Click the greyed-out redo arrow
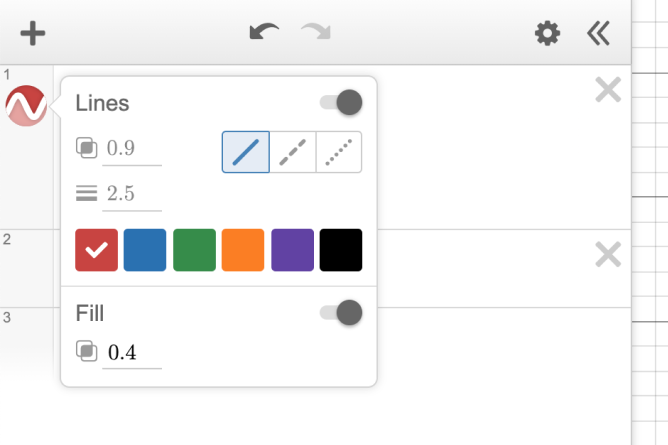The width and height of the screenshot is (668, 445). tap(316, 33)
